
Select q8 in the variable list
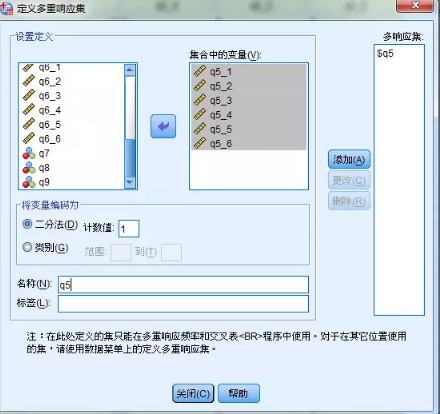tap(44, 168)
